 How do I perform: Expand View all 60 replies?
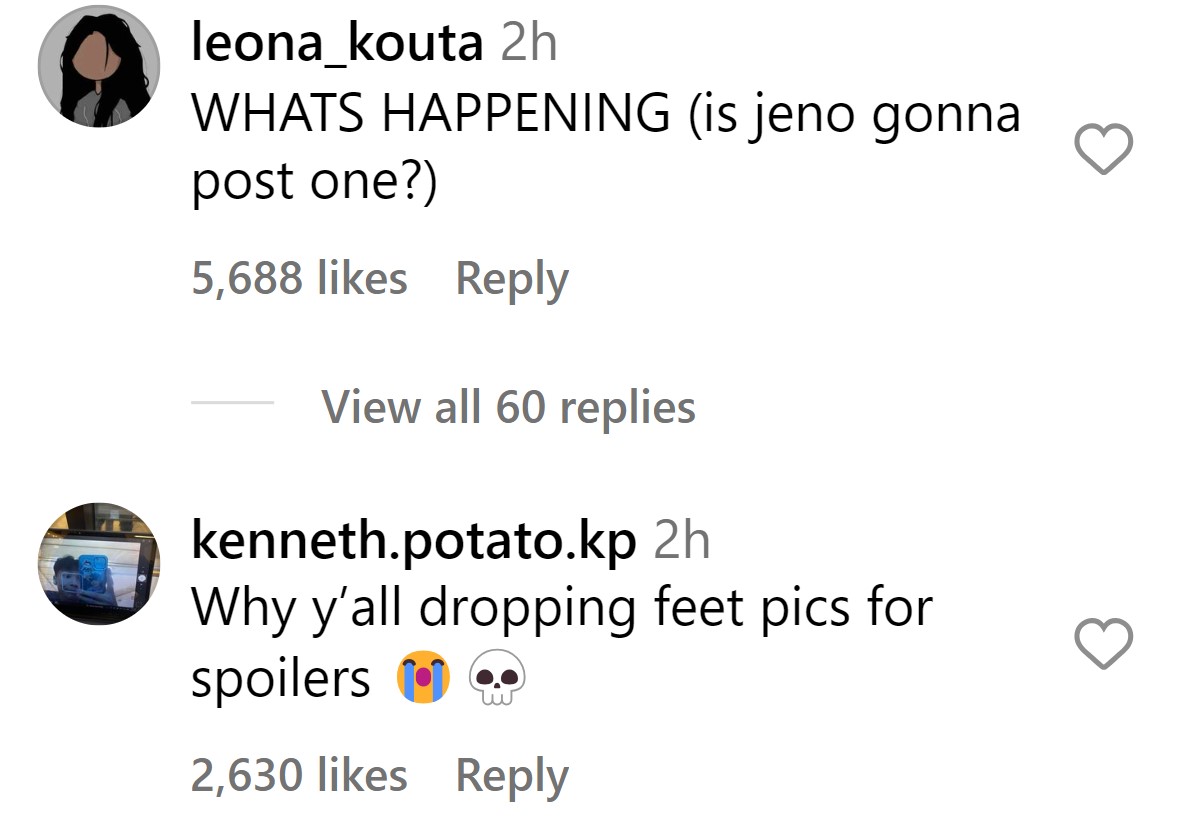pyautogui.click(x=508, y=407)
